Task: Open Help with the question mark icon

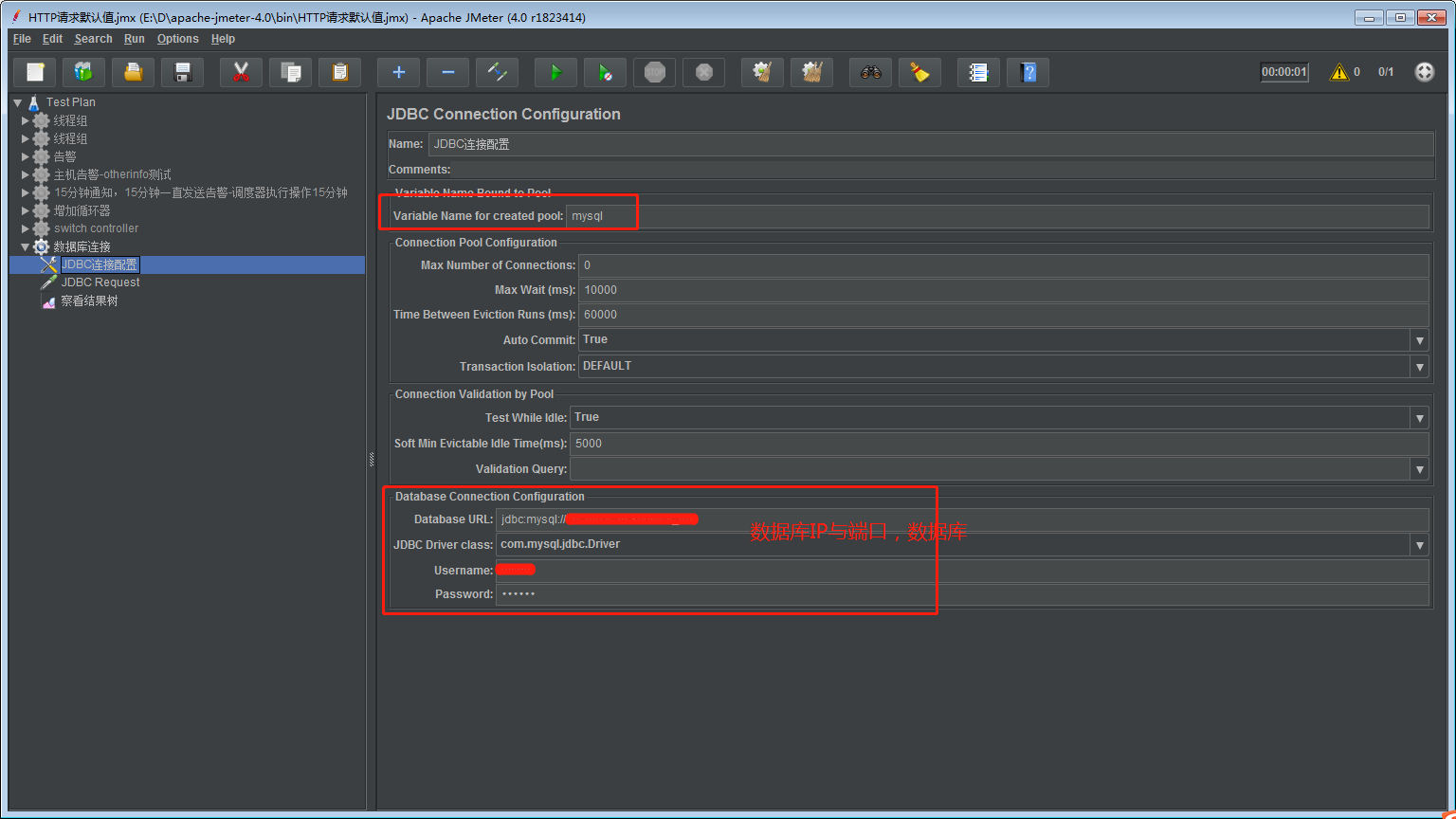Action: [1028, 72]
